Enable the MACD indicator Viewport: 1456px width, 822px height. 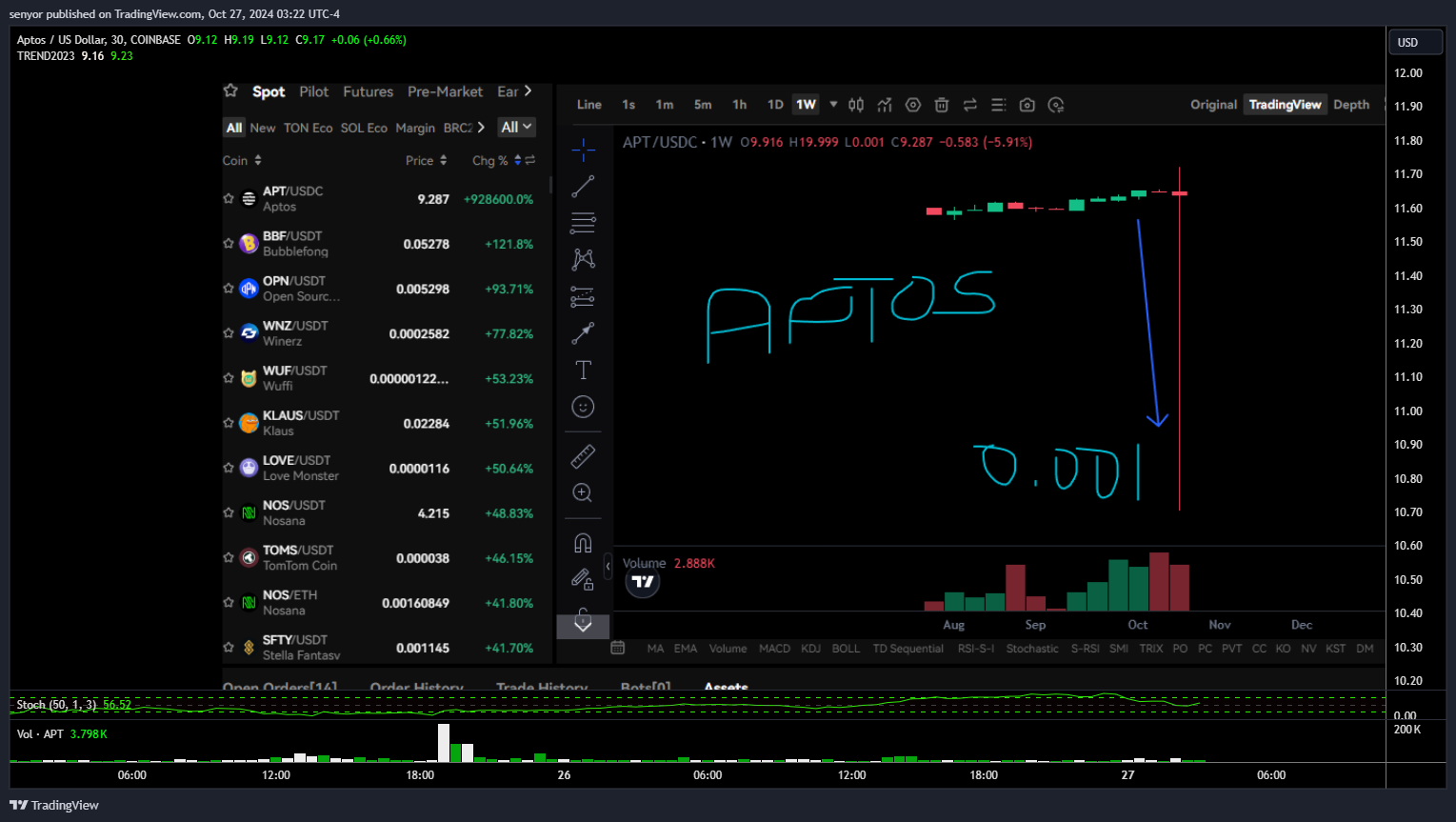pyautogui.click(x=774, y=649)
